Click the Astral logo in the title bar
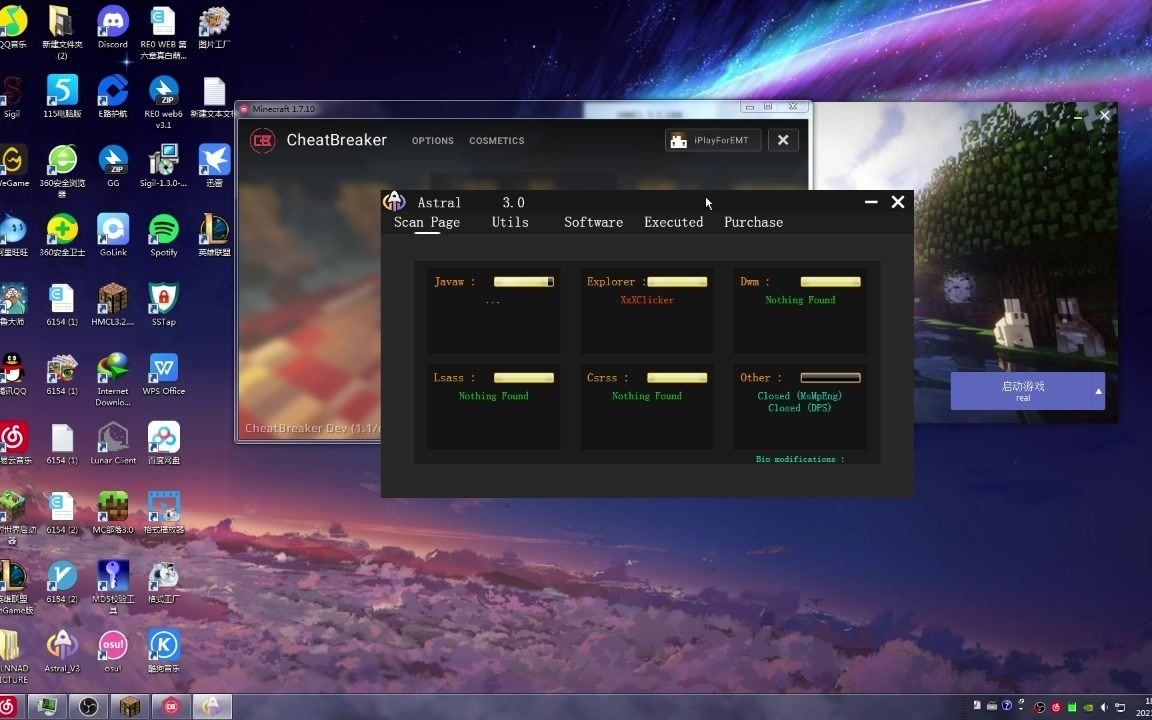 point(395,201)
